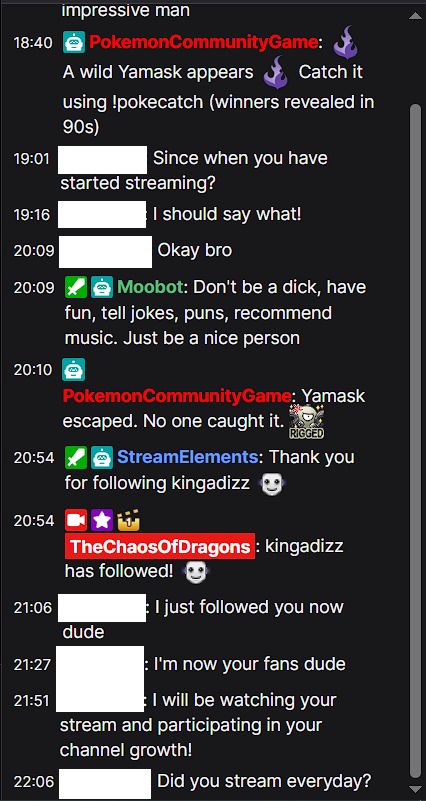Open the TheChaosOfDragons username
Viewport: 426px width, 801px height.
coord(160,546)
